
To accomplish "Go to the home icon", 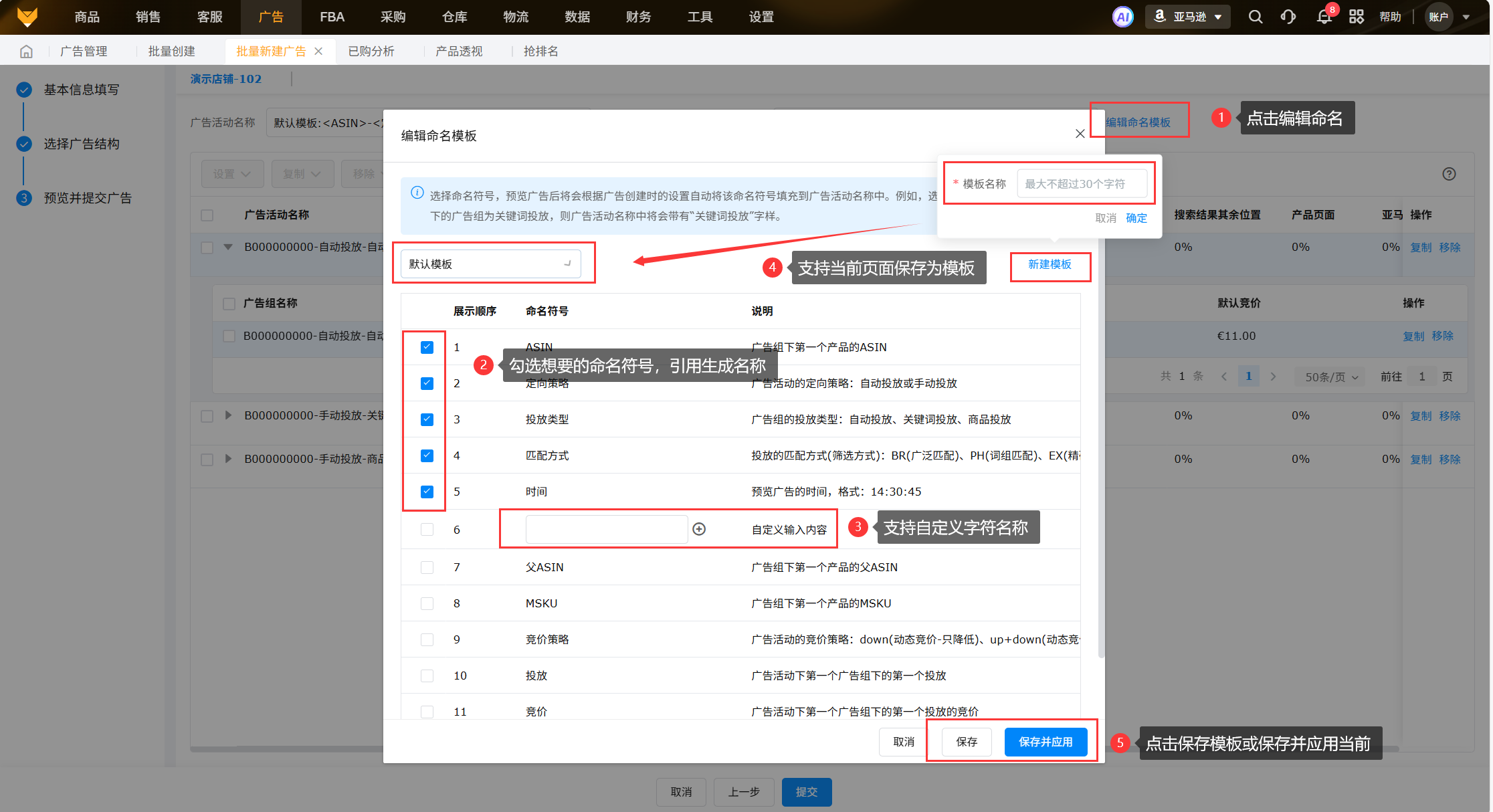I will tap(26, 52).
